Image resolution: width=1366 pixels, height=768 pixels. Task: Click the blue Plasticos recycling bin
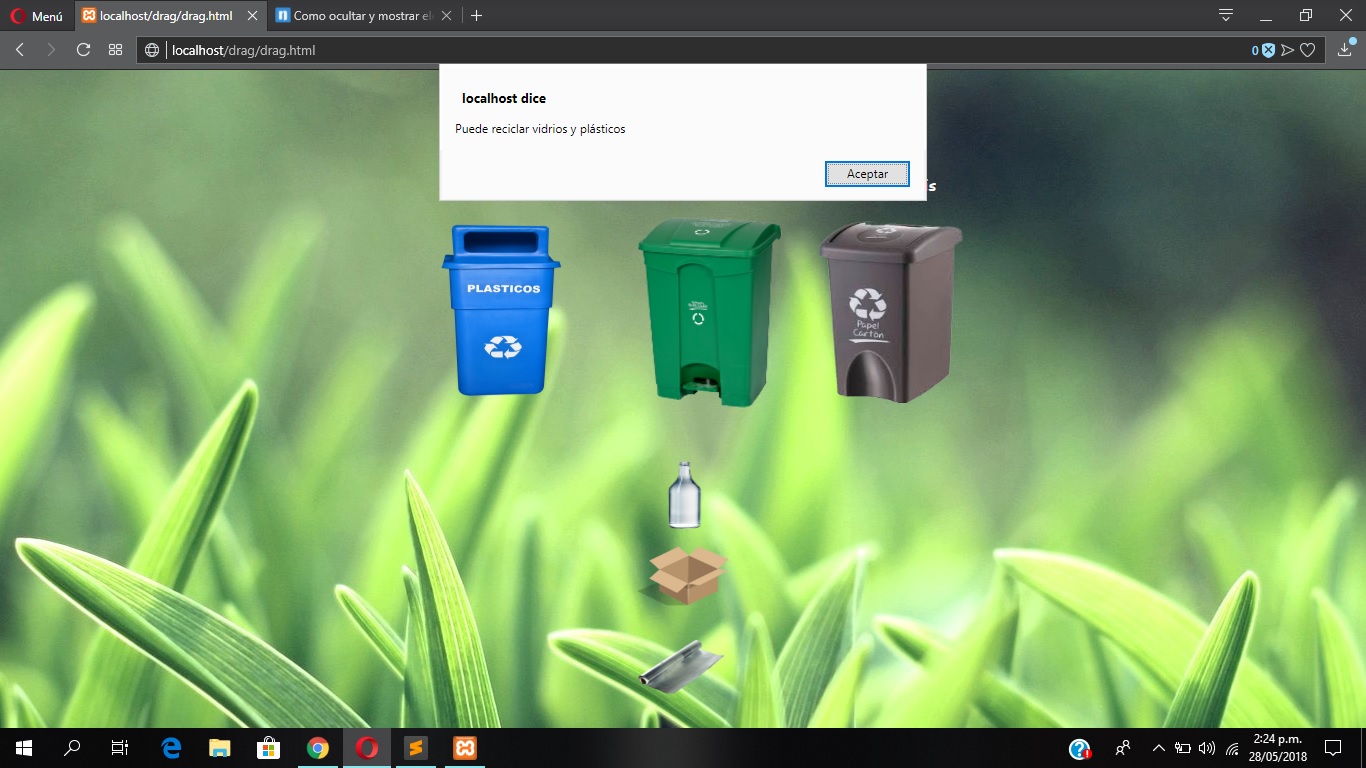501,310
